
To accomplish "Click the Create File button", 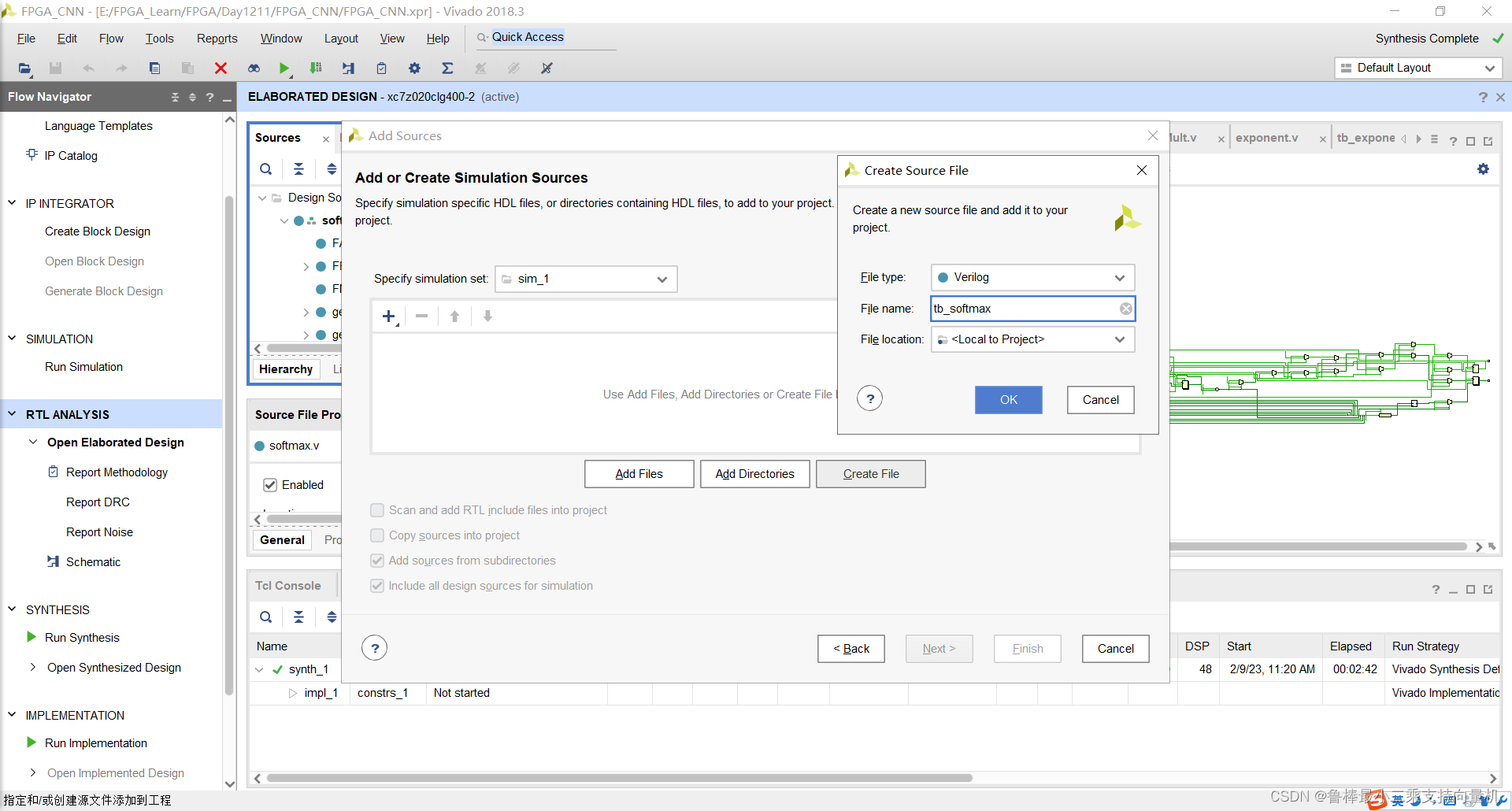I will pyautogui.click(x=870, y=474).
